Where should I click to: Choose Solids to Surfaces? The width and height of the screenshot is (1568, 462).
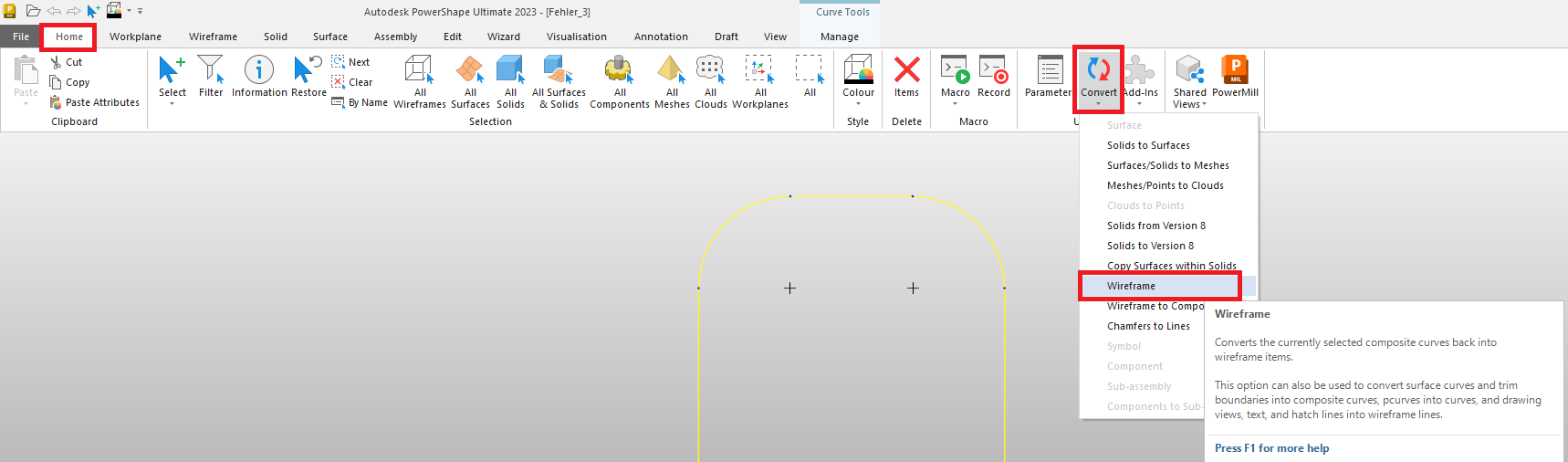(1168, 145)
